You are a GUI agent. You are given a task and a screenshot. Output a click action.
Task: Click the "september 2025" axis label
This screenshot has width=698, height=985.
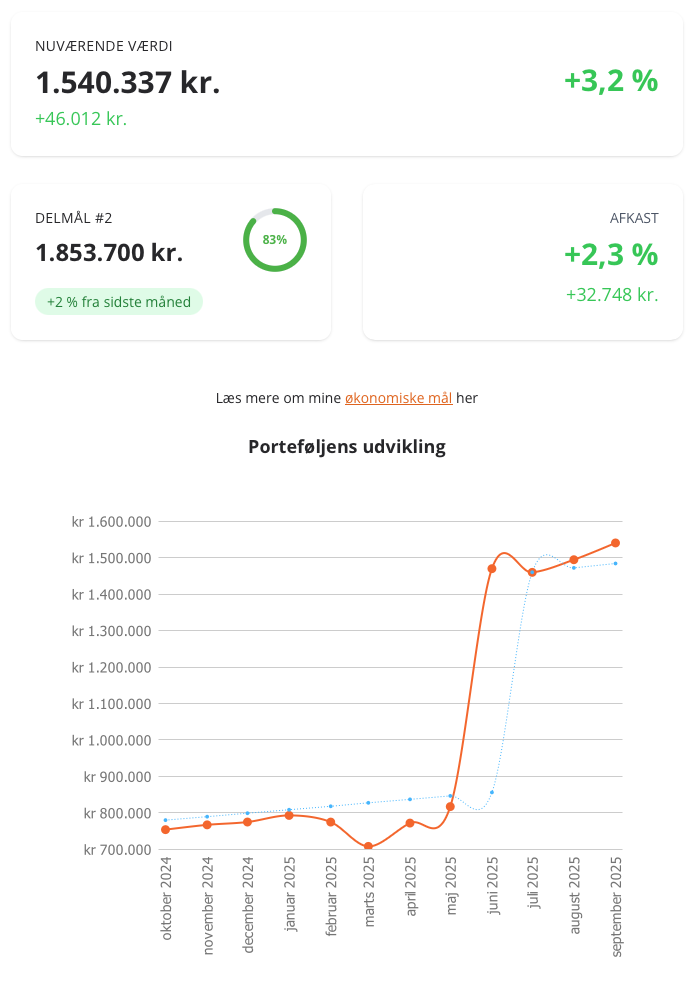(x=617, y=906)
